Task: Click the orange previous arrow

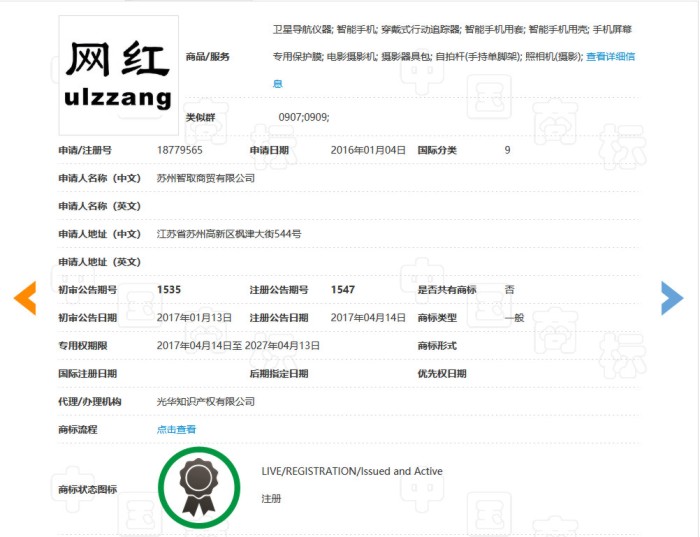Action: tap(25, 297)
